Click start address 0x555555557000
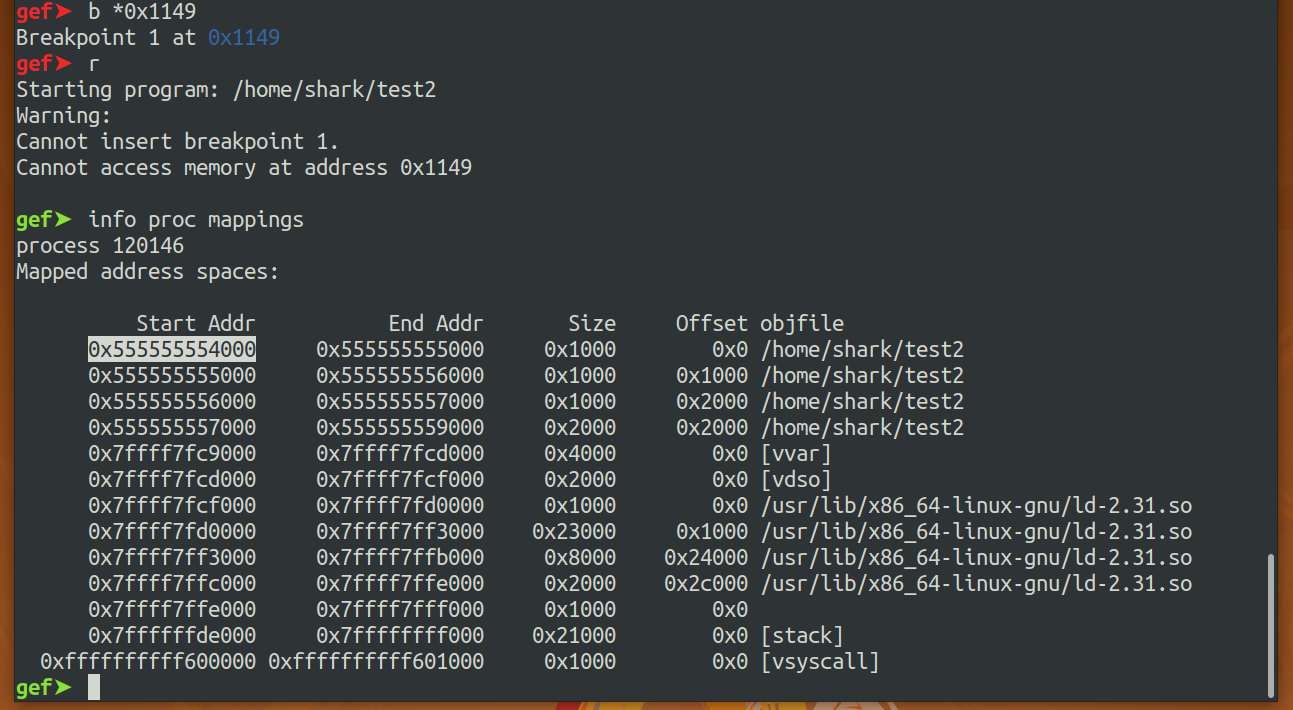1293x710 pixels. coord(172,428)
